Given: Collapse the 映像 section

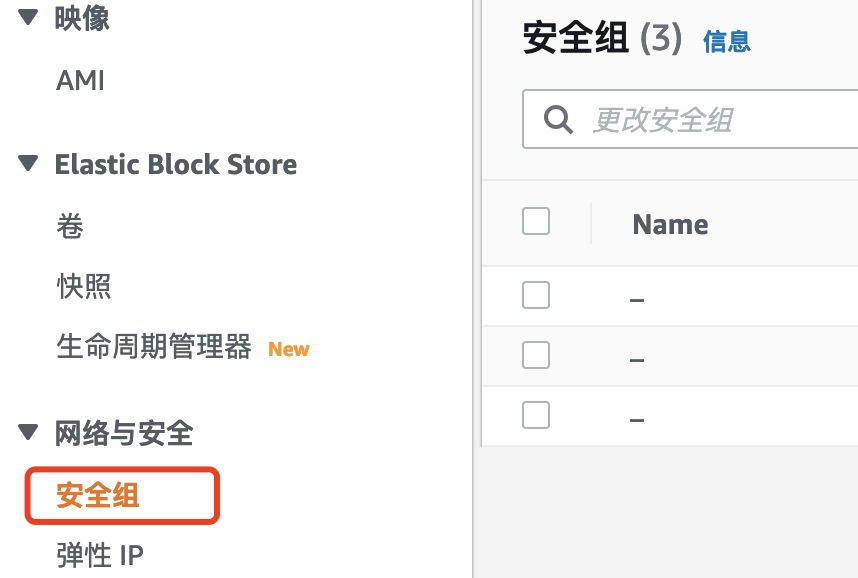Looking at the screenshot, I should tap(27, 16).
